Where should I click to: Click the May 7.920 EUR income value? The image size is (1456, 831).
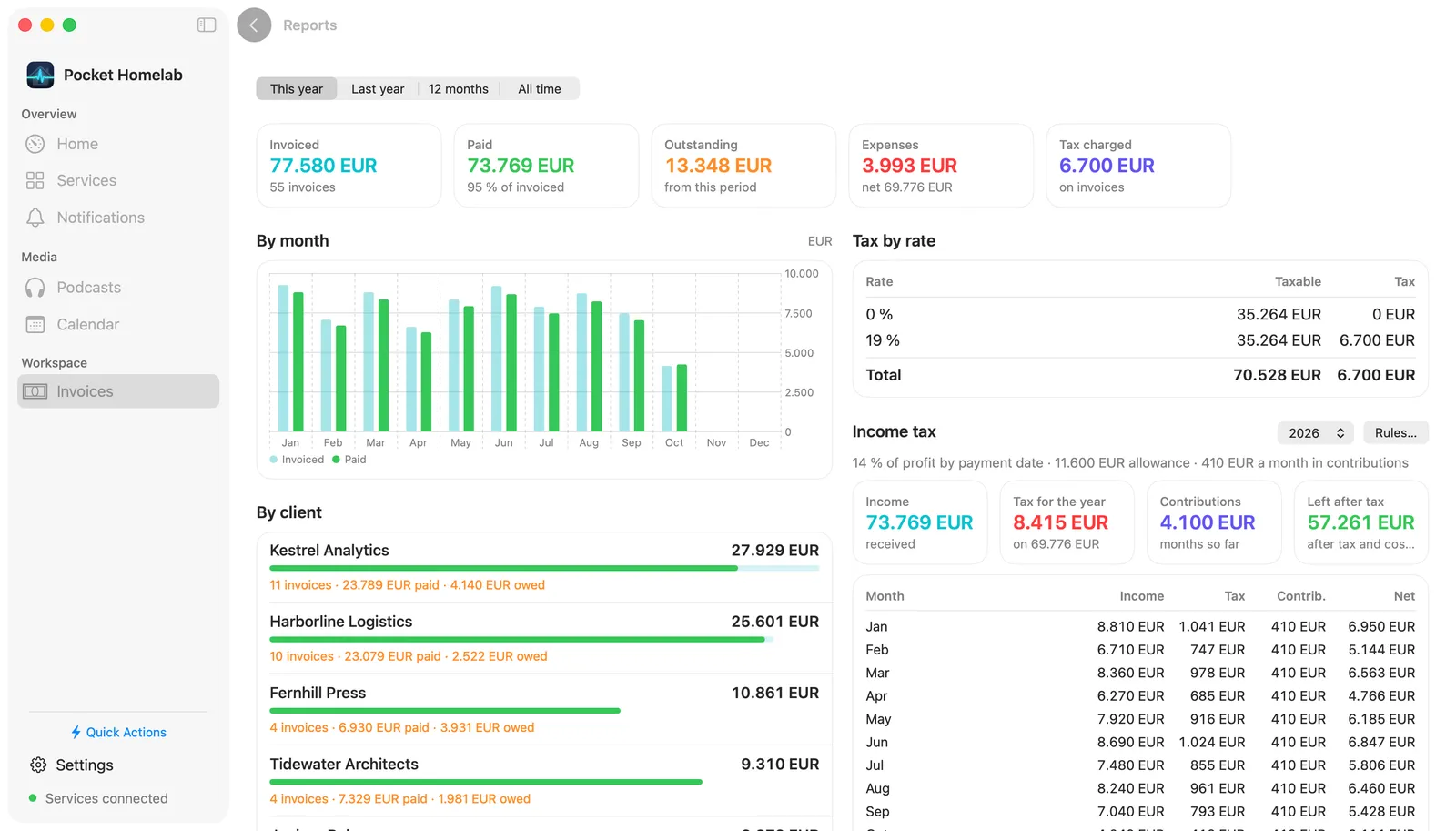tap(1130, 719)
